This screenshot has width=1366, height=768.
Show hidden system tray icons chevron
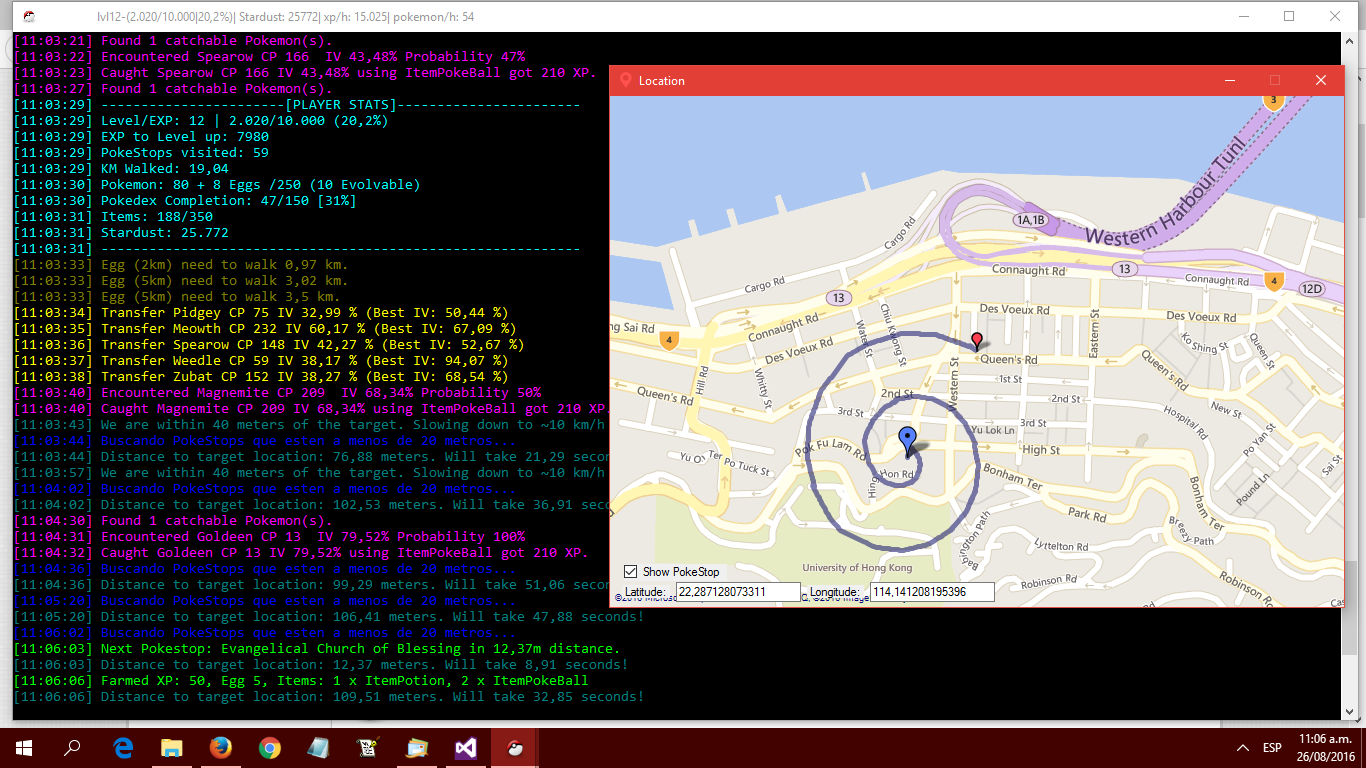click(1243, 748)
